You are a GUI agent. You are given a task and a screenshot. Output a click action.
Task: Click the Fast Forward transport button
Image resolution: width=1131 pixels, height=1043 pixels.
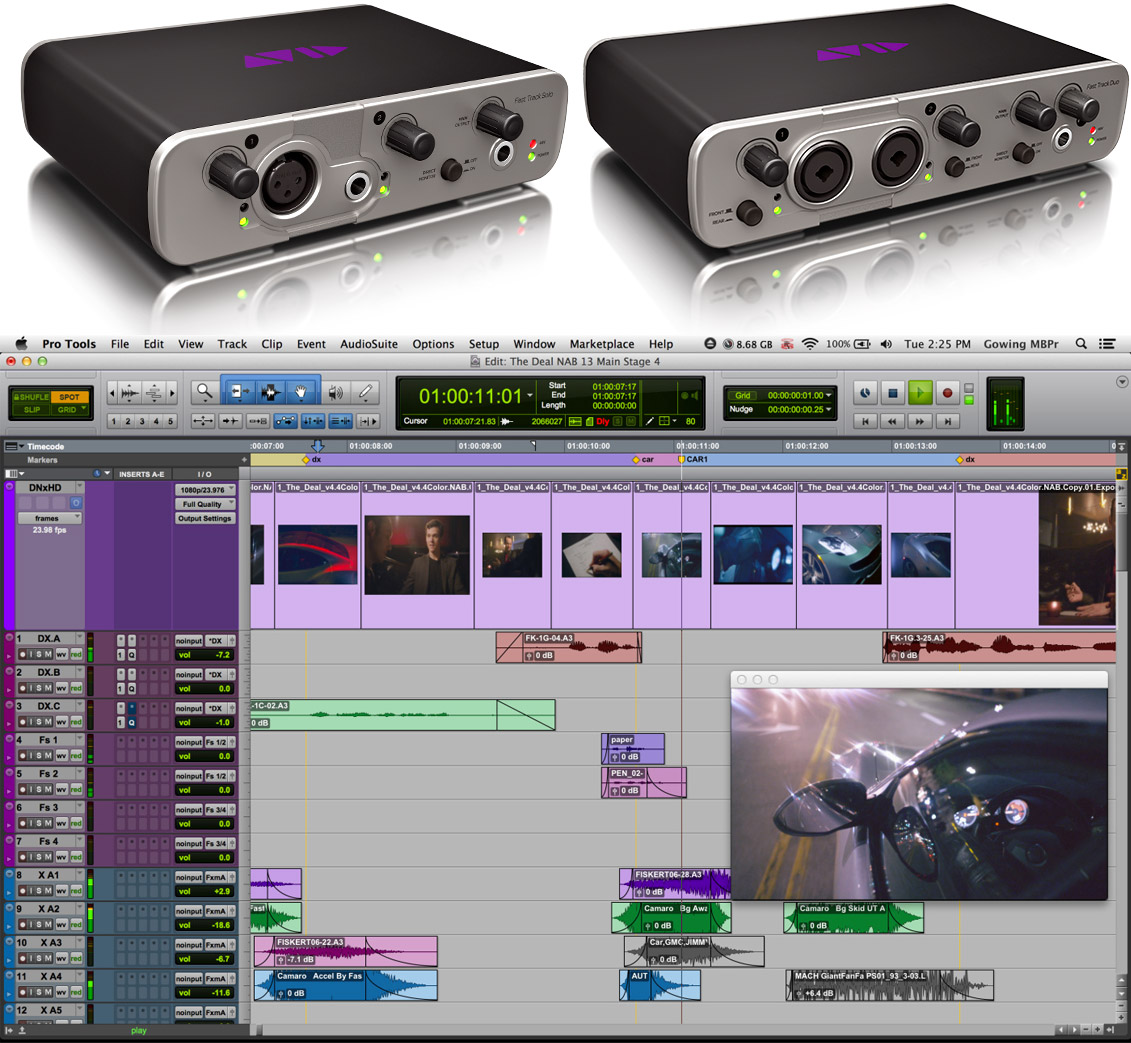(921, 421)
